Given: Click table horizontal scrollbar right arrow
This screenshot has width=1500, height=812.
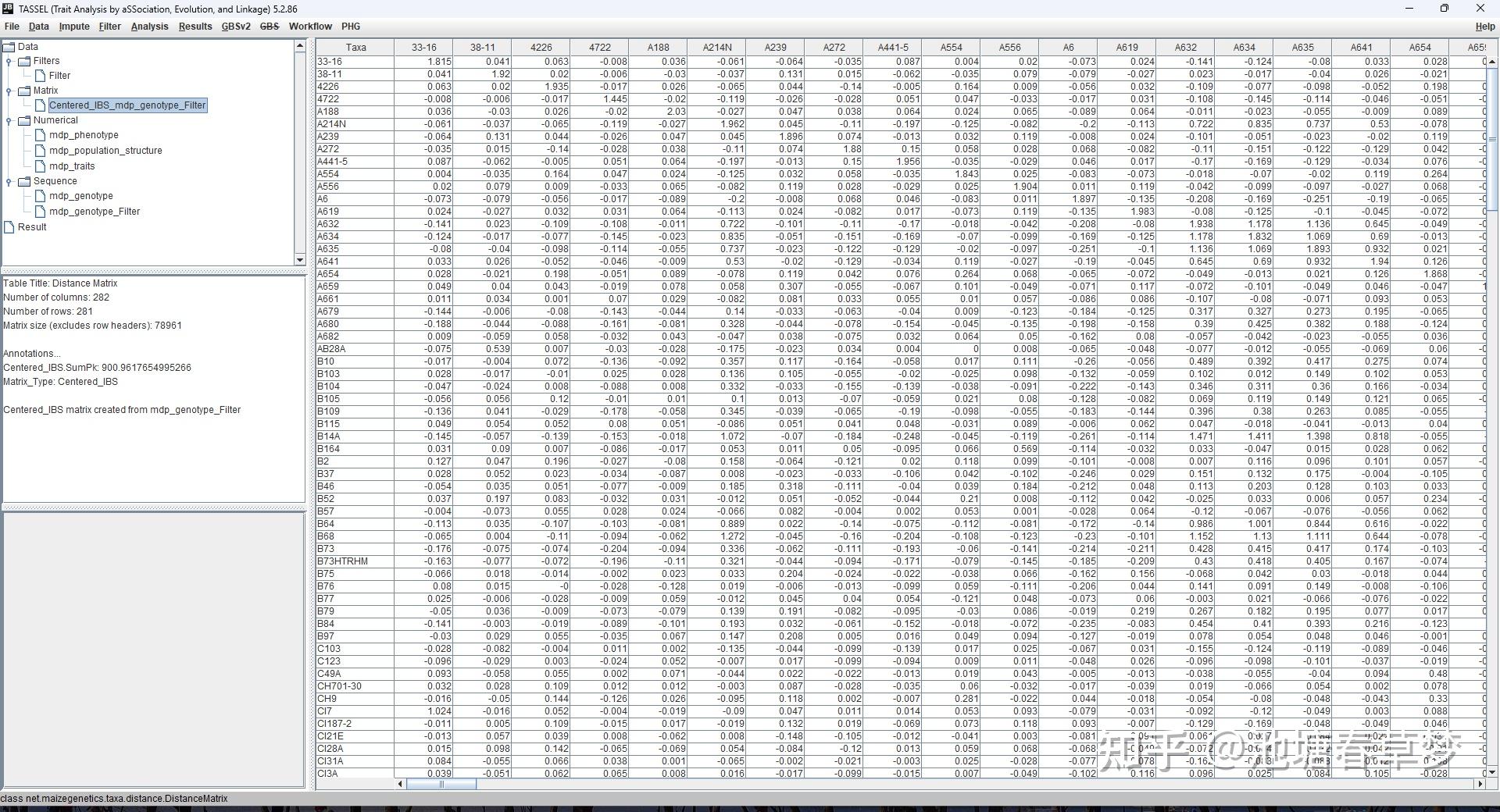Looking at the screenshot, I should click(x=1480, y=784).
